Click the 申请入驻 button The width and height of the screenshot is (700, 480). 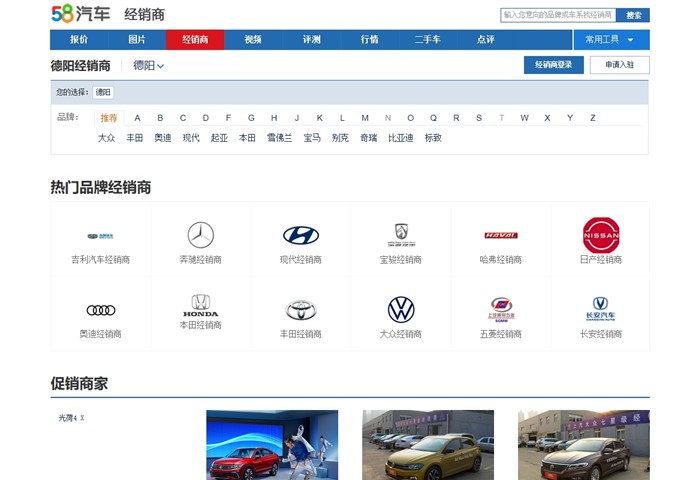pyautogui.click(x=620, y=65)
